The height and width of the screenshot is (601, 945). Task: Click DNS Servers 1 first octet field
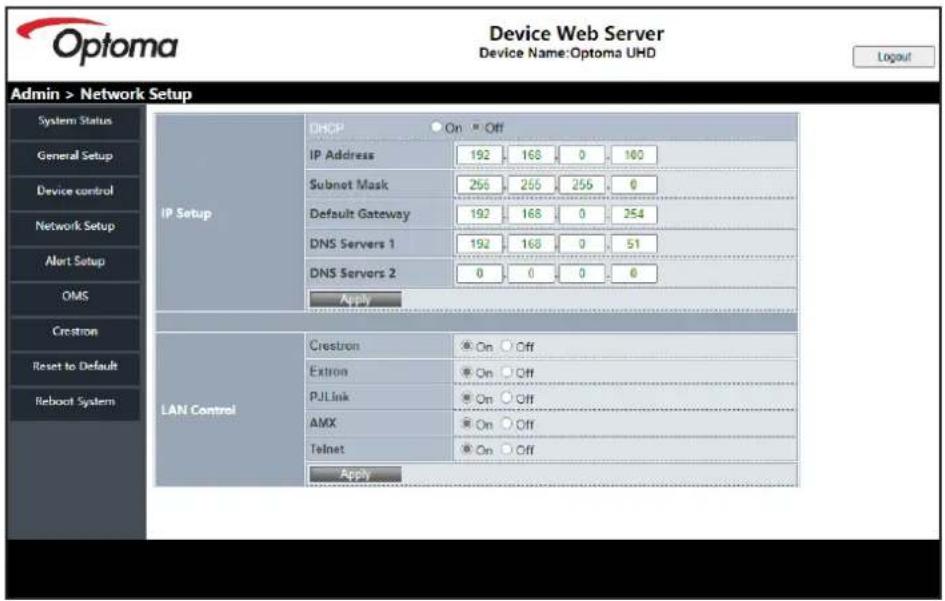click(479, 244)
